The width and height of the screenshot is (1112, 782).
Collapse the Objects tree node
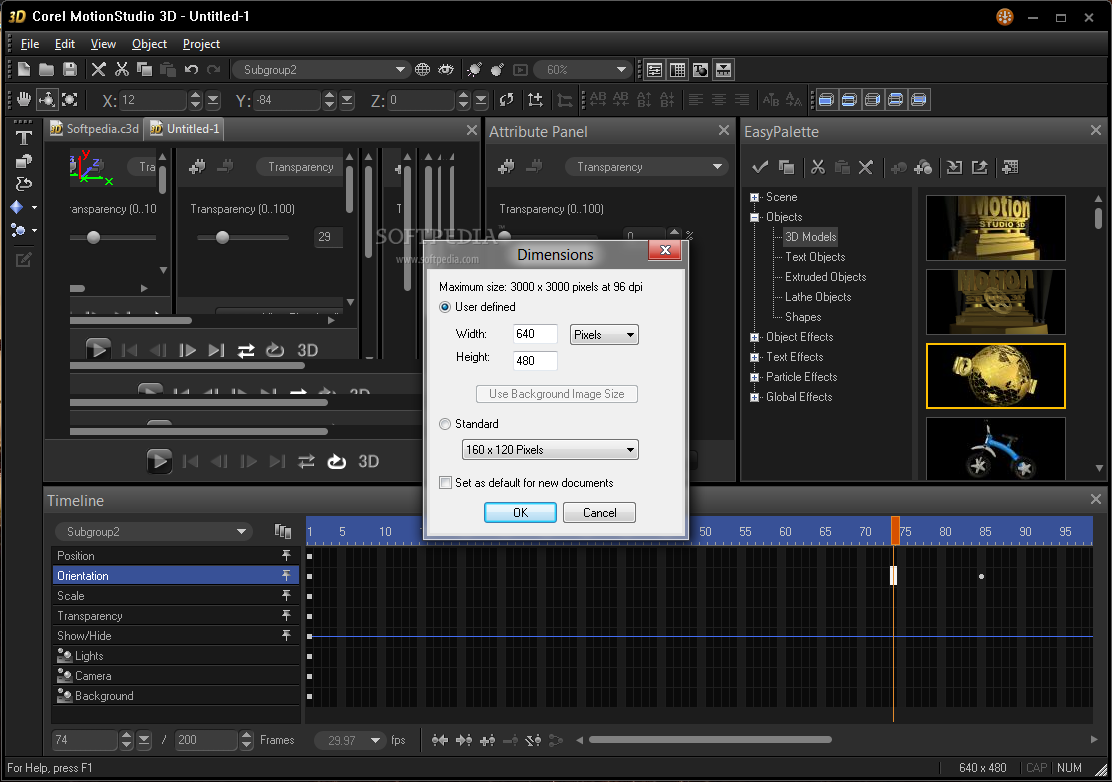[x=755, y=217]
